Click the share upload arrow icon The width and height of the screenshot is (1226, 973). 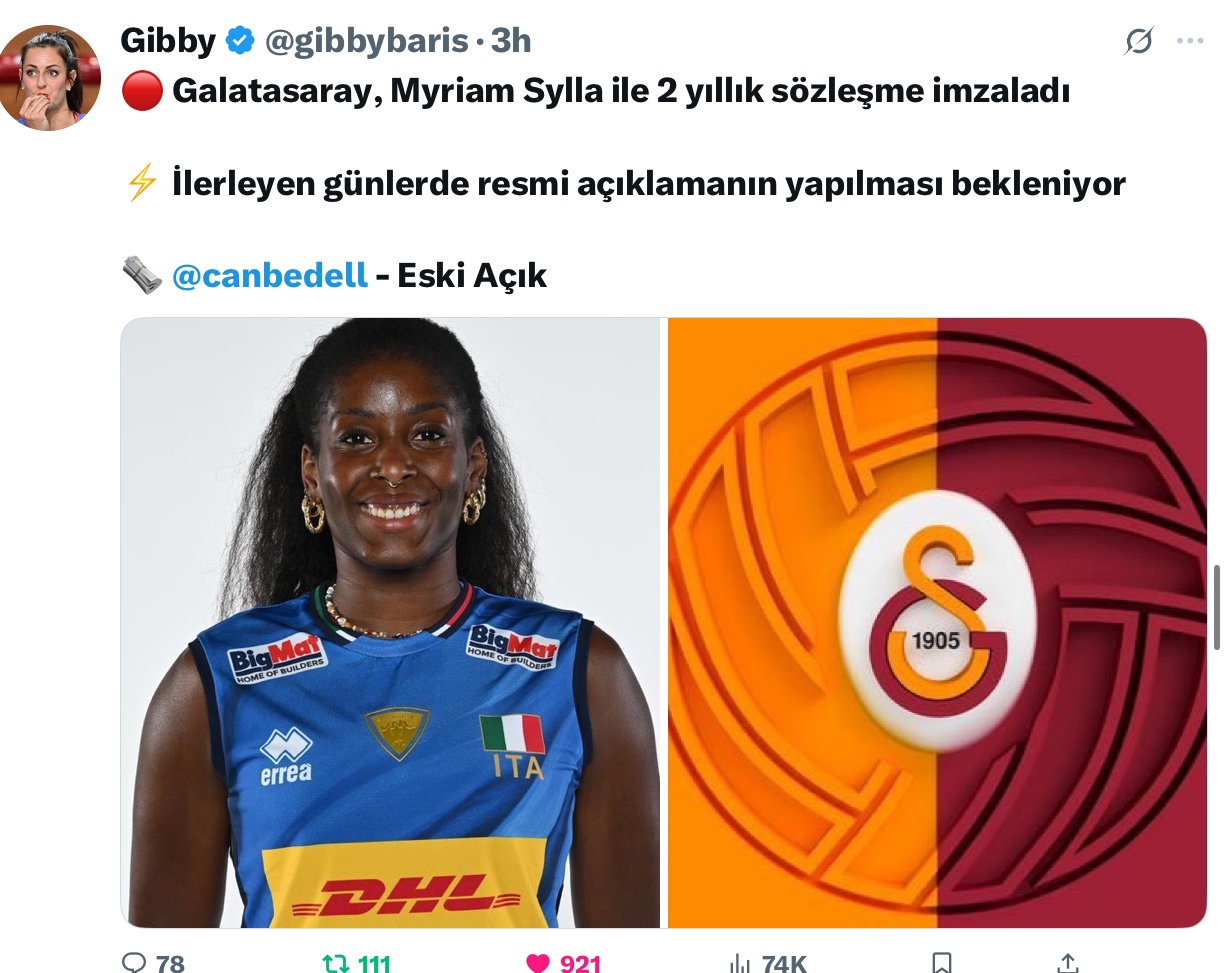(x=1068, y=963)
